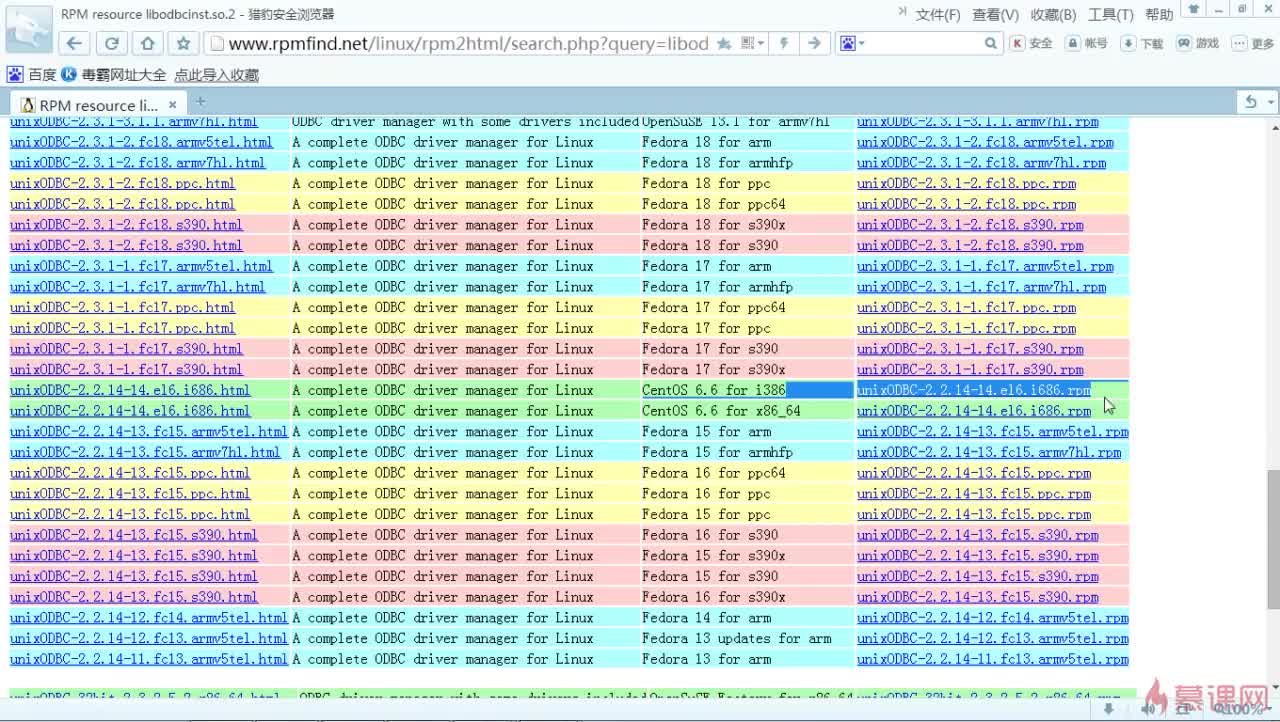The width and height of the screenshot is (1280, 722).
Task: Open unixODBC-2.3.1-2.fc18.armv7hl.html link
Action: point(137,163)
